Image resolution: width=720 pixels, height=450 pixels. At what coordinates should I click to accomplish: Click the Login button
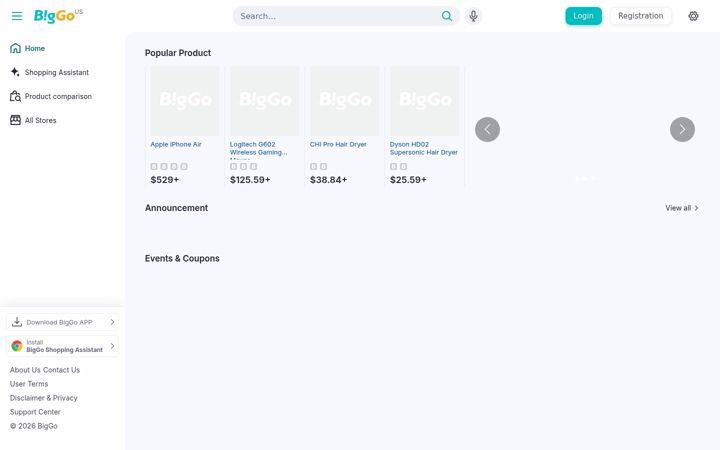point(583,16)
